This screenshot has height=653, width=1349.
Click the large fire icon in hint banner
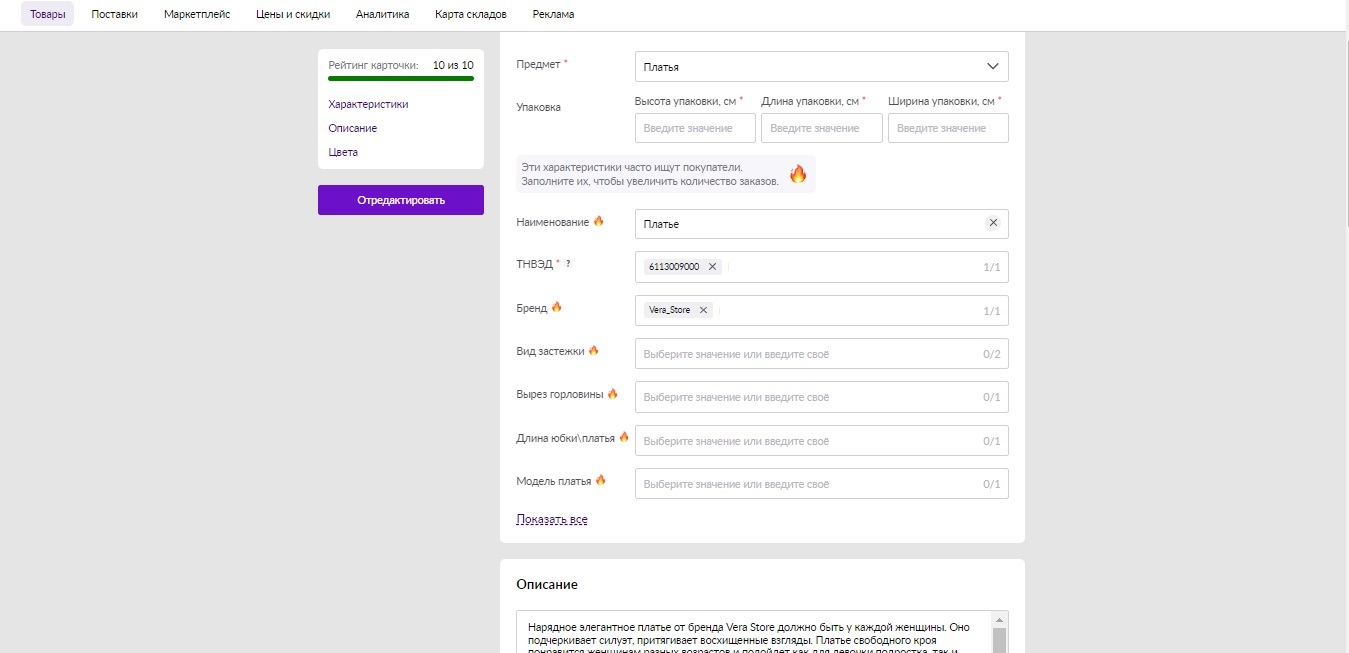[x=797, y=174]
